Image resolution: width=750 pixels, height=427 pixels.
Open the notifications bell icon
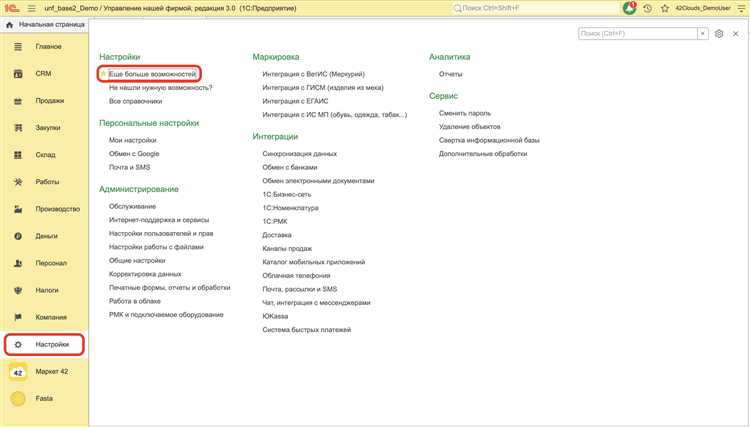(x=629, y=8)
